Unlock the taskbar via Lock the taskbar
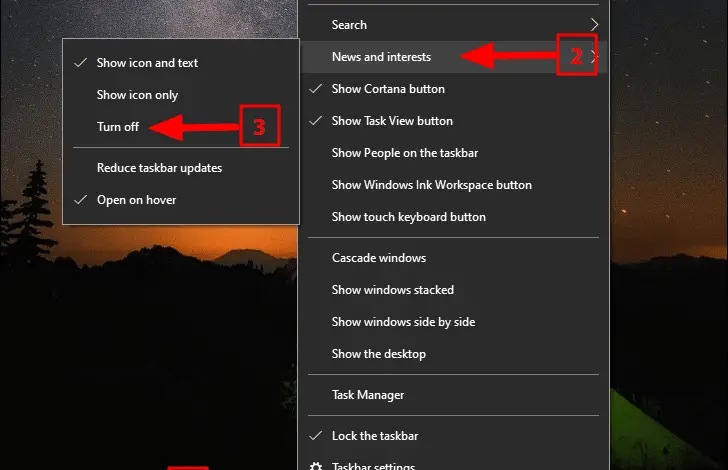Screen dimensions: 728x470 point(375,436)
